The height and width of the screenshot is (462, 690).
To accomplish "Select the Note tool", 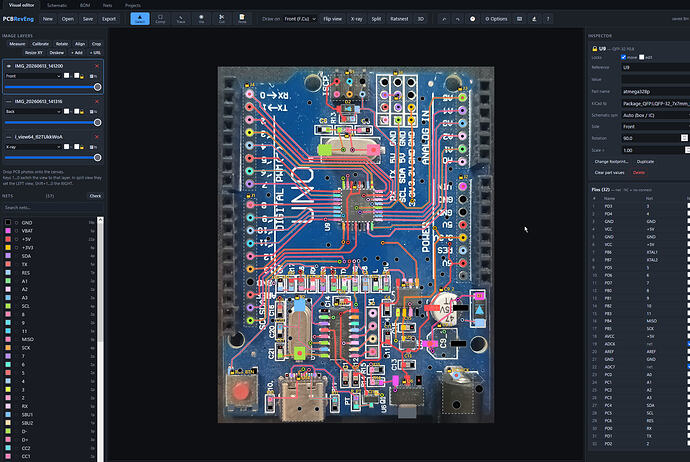I will 242,18.
